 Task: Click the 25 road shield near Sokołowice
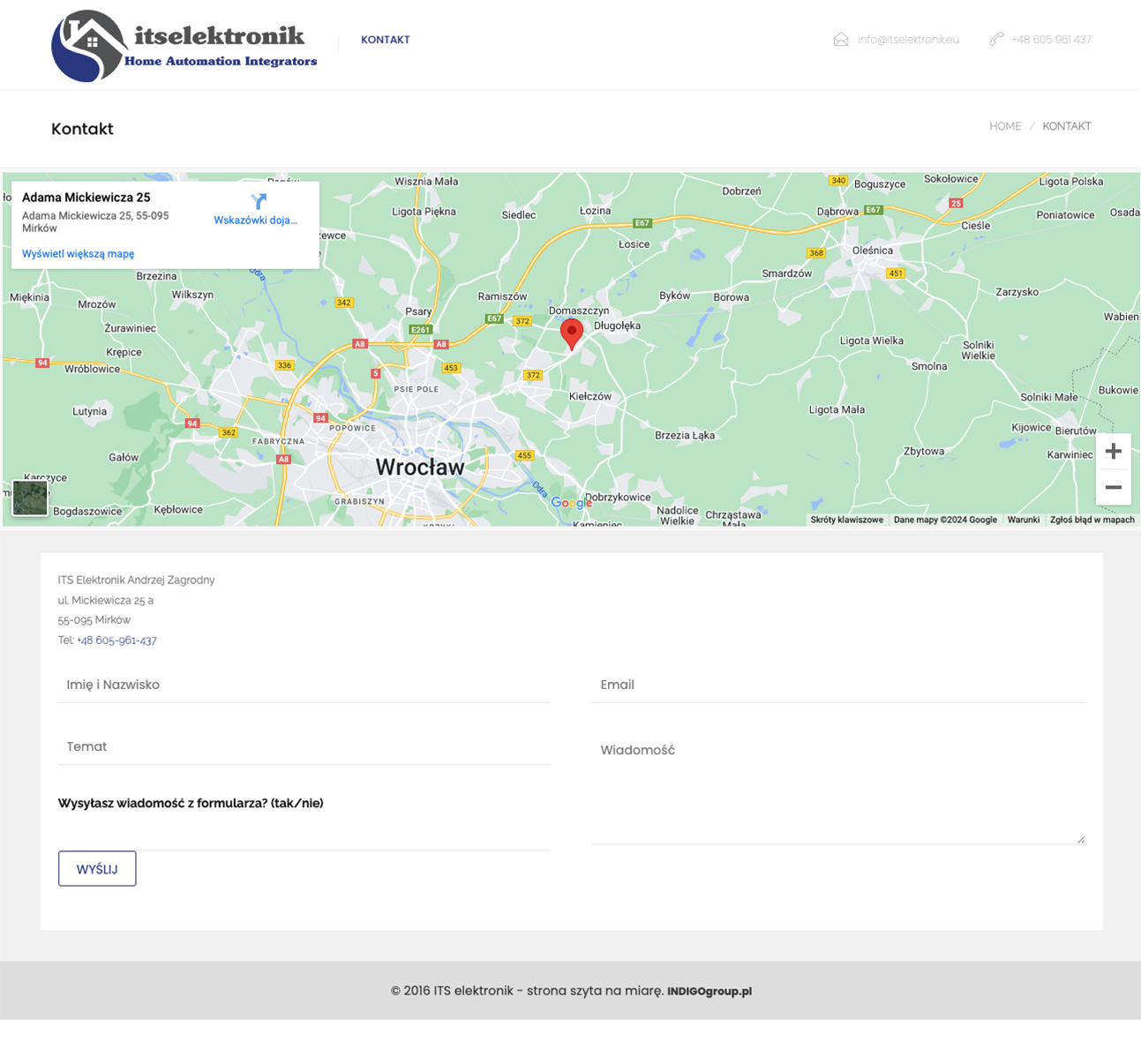coord(956,203)
